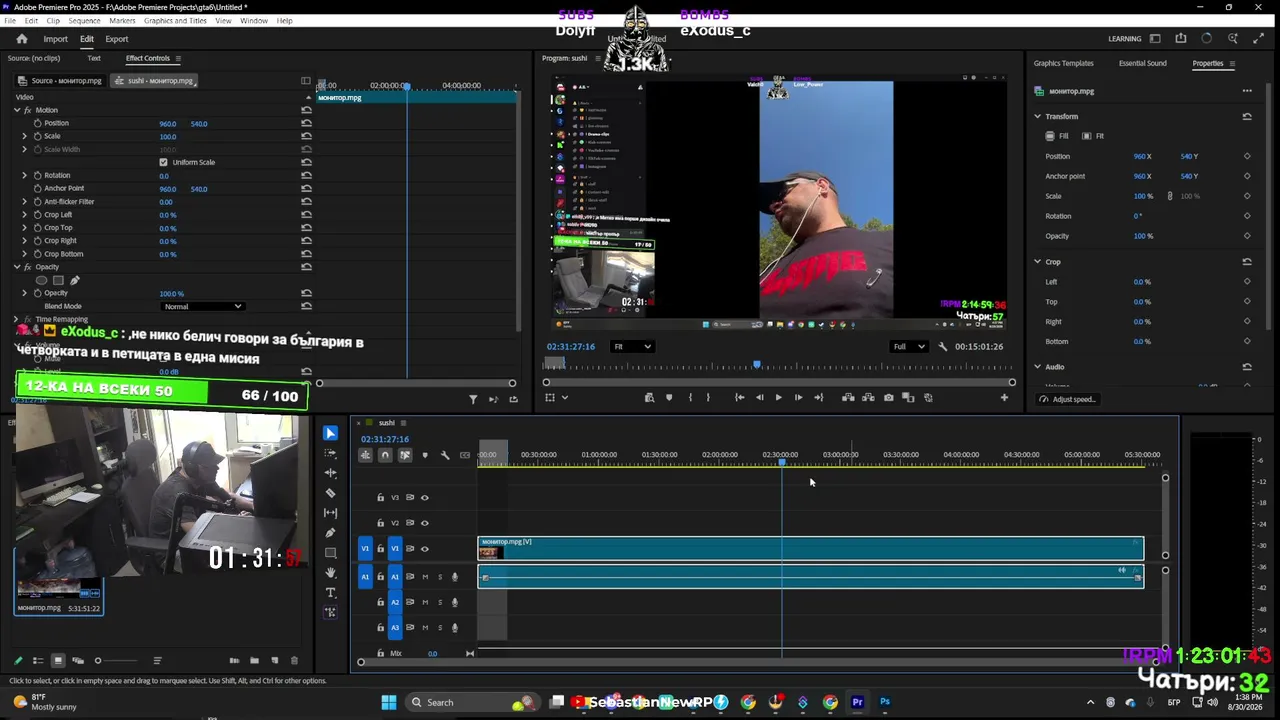Select the Razor tool

(x=331, y=493)
